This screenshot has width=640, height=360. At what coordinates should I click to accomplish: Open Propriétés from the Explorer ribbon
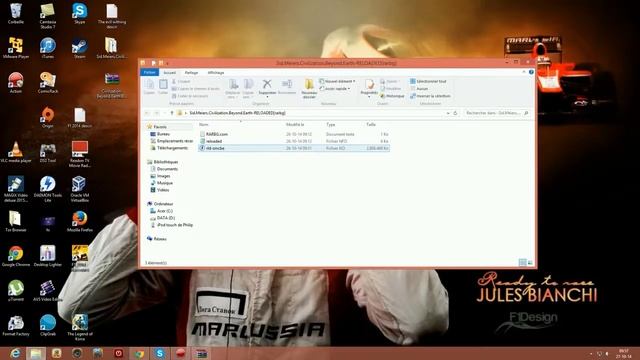click(x=369, y=87)
